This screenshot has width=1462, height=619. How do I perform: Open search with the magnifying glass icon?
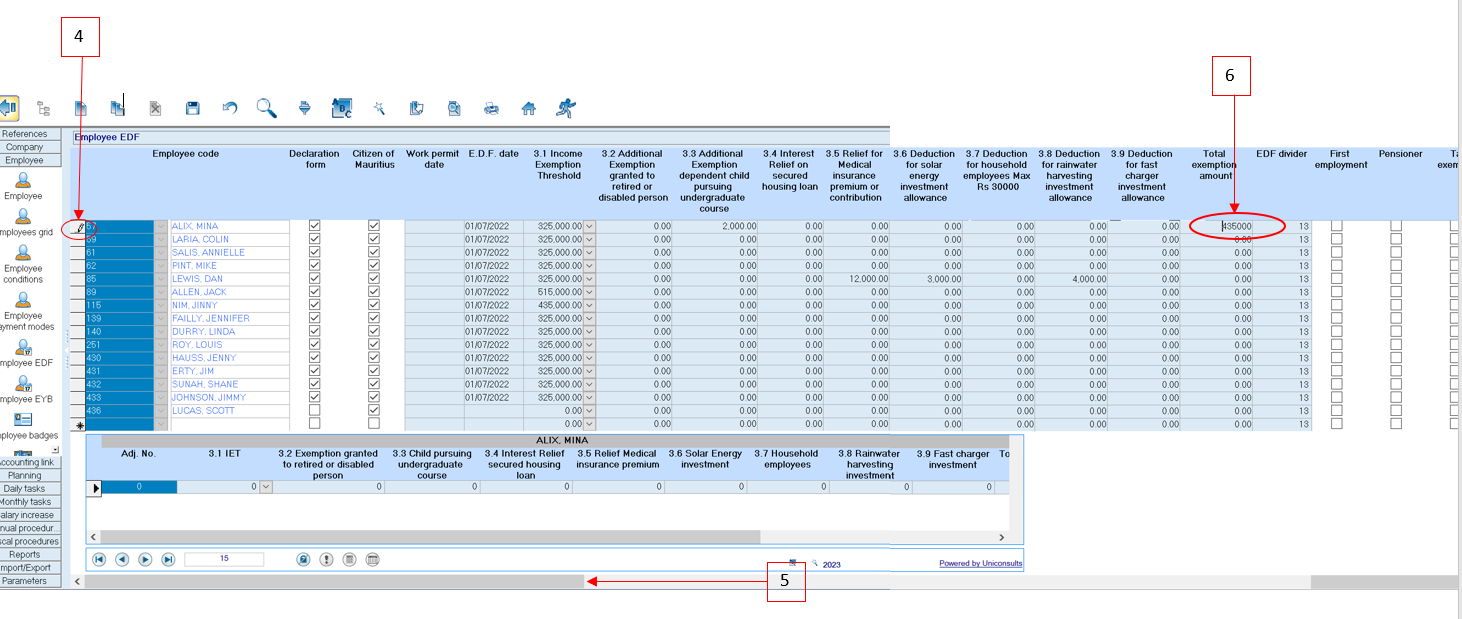point(266,107)
